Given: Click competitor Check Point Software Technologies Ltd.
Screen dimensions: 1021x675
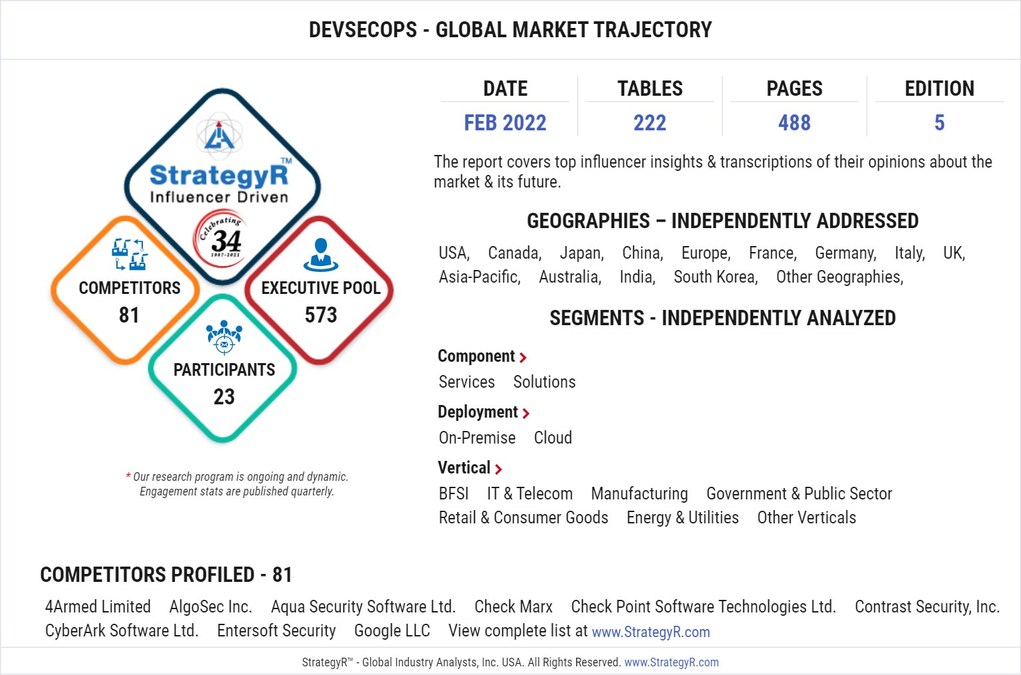Looking at the screenshot, I should [x=703, y=607].
